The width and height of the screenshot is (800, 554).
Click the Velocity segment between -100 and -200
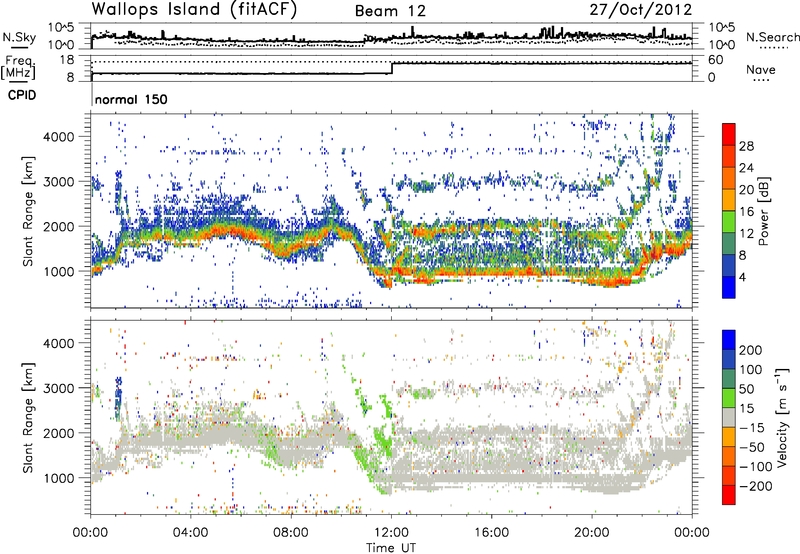coord(729,476)
